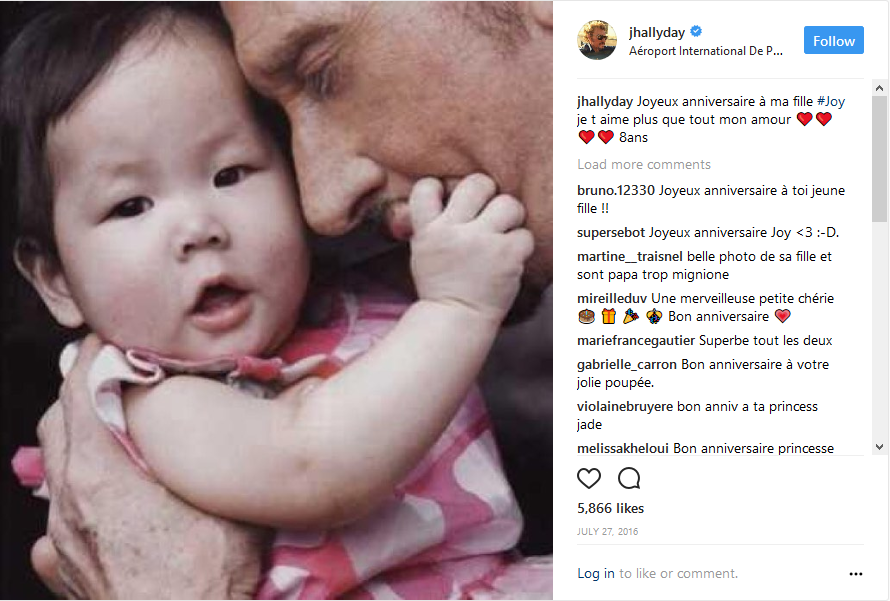
Task: View the 5,866 likes list
Action: (610, 508)
